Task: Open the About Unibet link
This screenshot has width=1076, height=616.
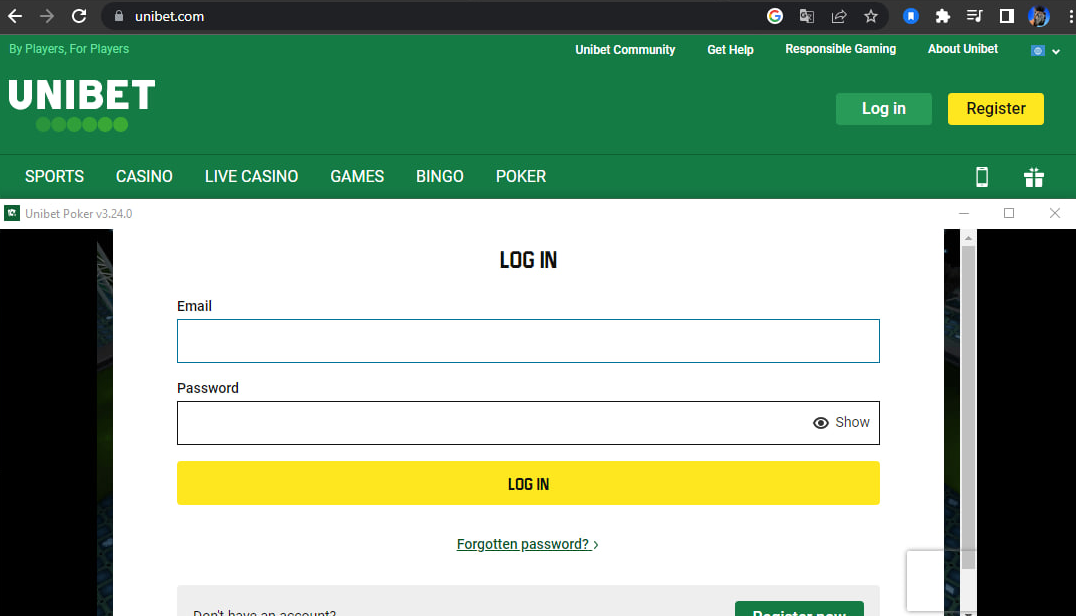Action: pos(963,49)
